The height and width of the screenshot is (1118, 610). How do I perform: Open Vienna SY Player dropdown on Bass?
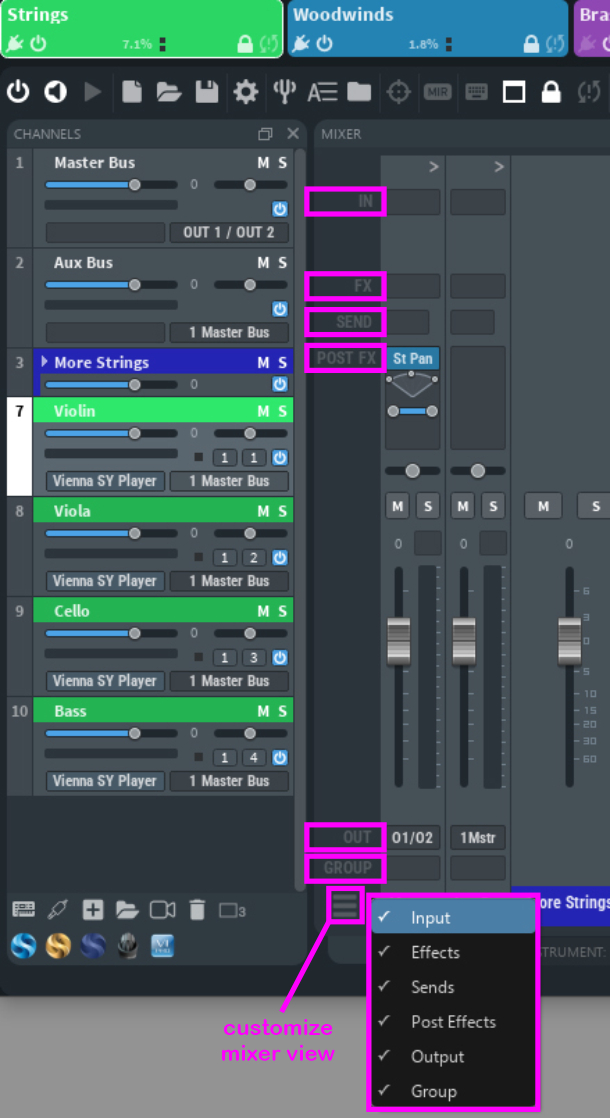(105, 781)
